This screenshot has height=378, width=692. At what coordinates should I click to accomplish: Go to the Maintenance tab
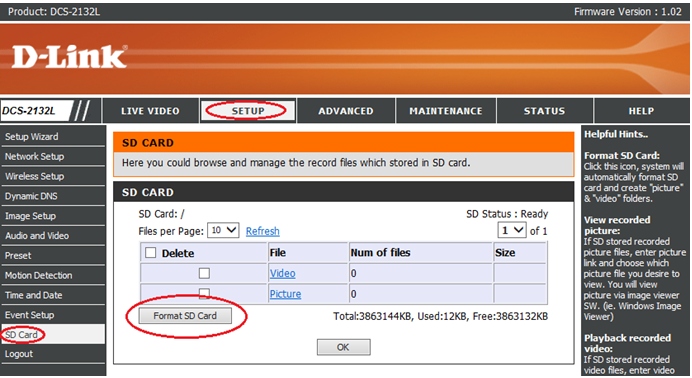tap(446, 111)
